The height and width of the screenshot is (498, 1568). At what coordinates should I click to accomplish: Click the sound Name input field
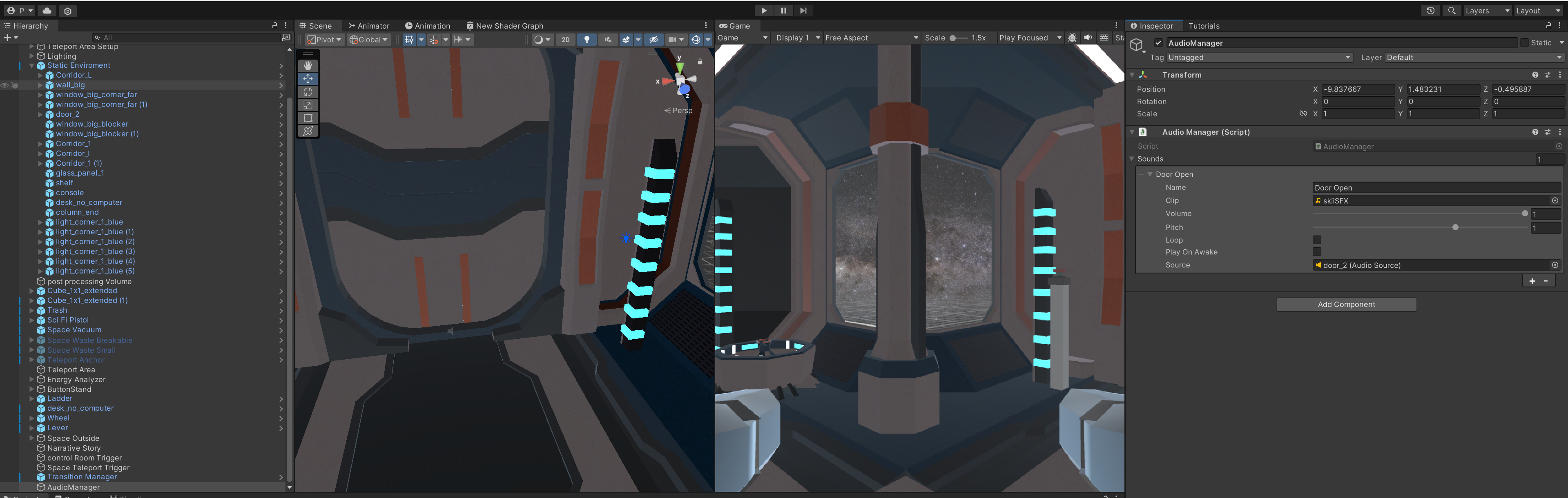point(1436,187)
